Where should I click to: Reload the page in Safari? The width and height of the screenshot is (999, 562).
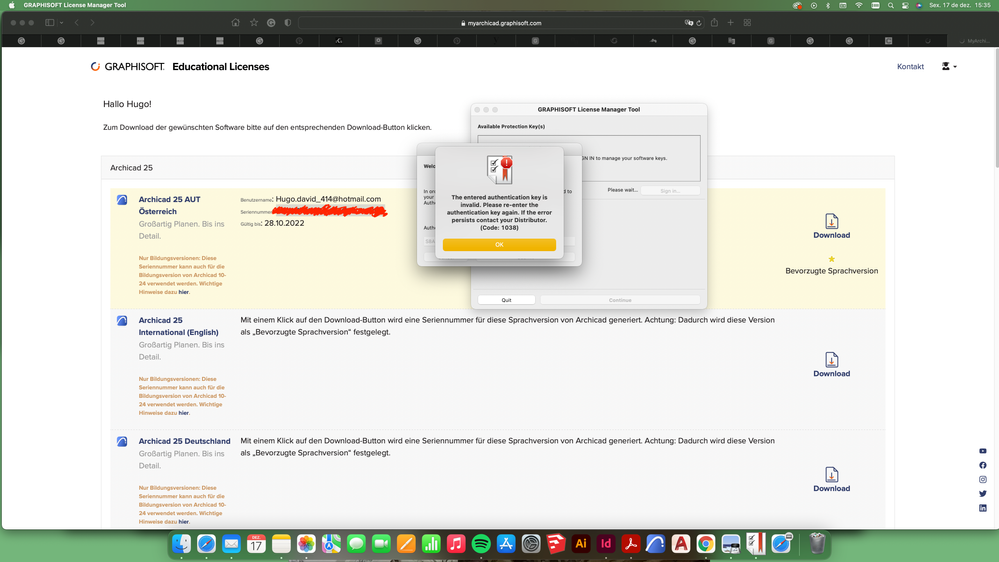click(699, 23)
